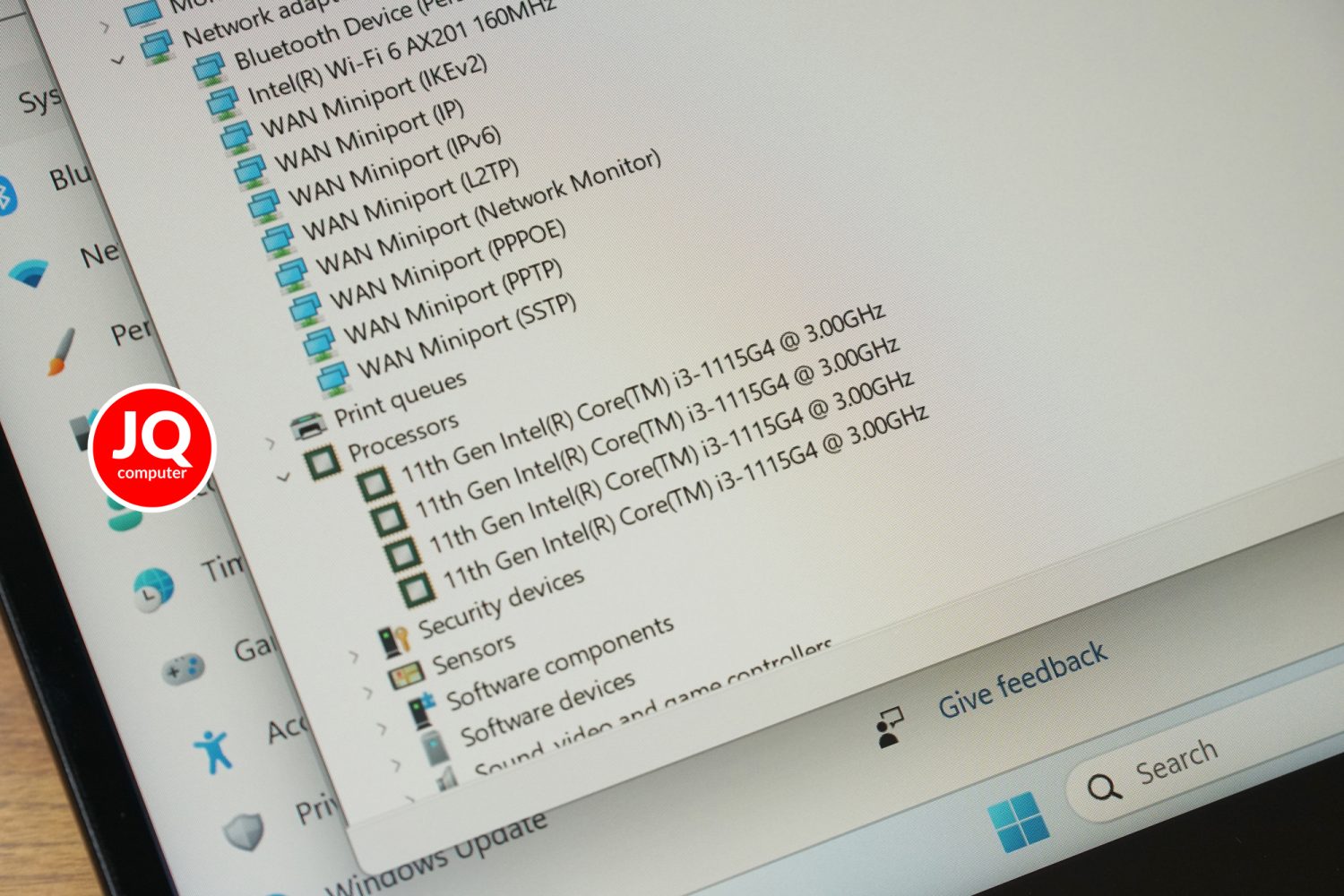The height and width of the screenshot is (896, 1344).
Task: Expand the Sensors category
Action: pos(367,692)
